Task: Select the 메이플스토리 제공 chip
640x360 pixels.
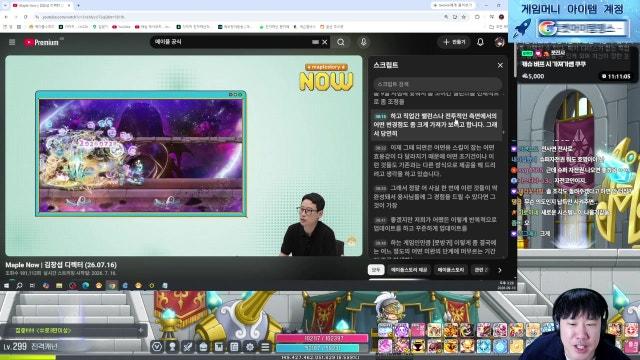Action: coord(409,270)
